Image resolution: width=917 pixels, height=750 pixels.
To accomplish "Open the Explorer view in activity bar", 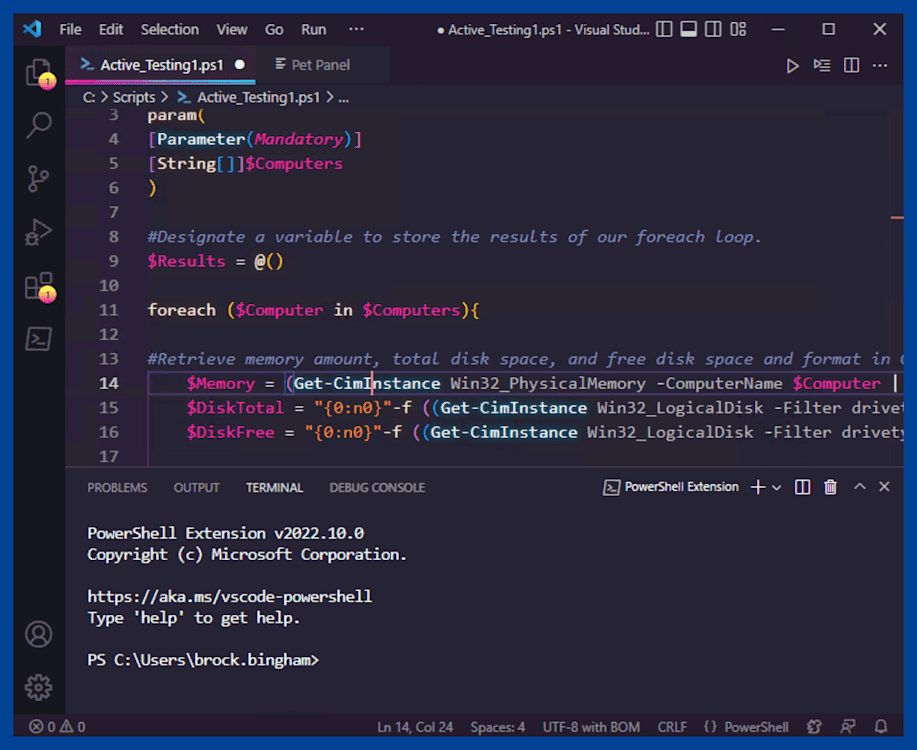I will [x=39, y=74].
